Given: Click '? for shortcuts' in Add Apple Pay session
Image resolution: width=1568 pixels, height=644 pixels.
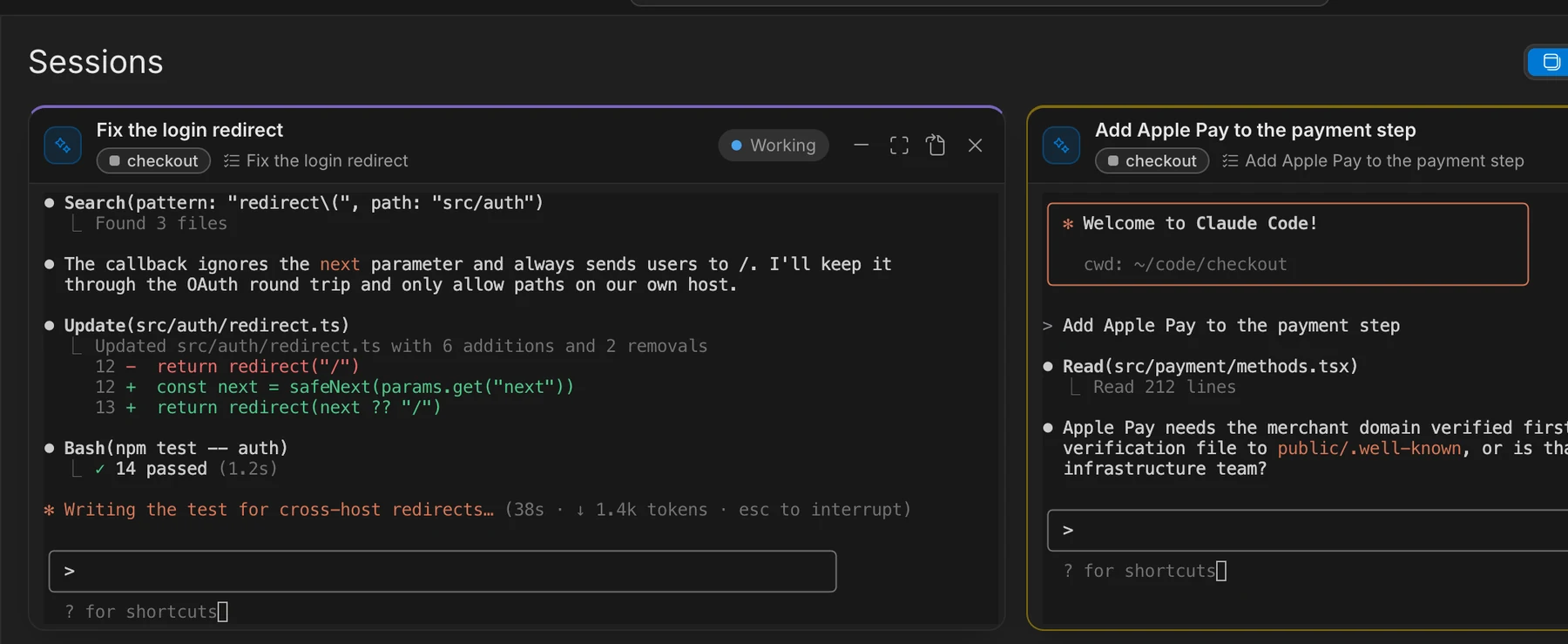Looking at the screenshot, I should (1139, 571).
